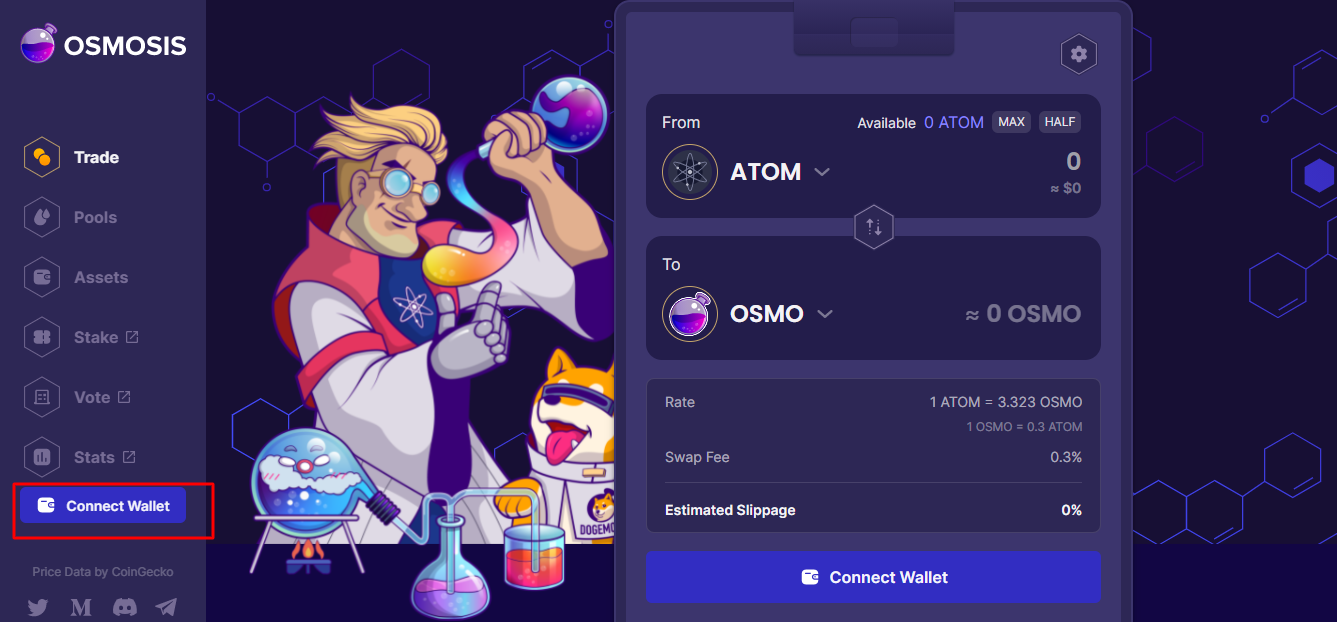Screen dimensions: 1337x622
Task: Click the ATOM token icon
Action: [690, 172]
